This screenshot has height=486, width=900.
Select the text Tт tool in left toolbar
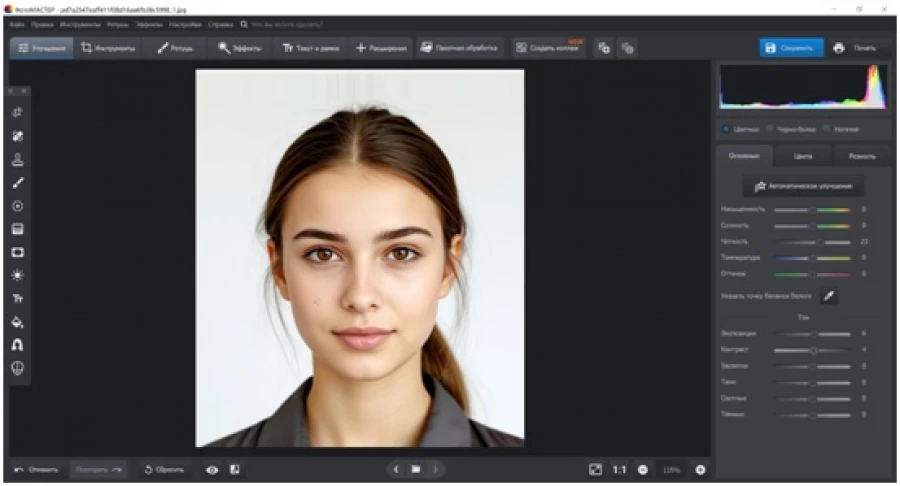(x=18, y=298)
